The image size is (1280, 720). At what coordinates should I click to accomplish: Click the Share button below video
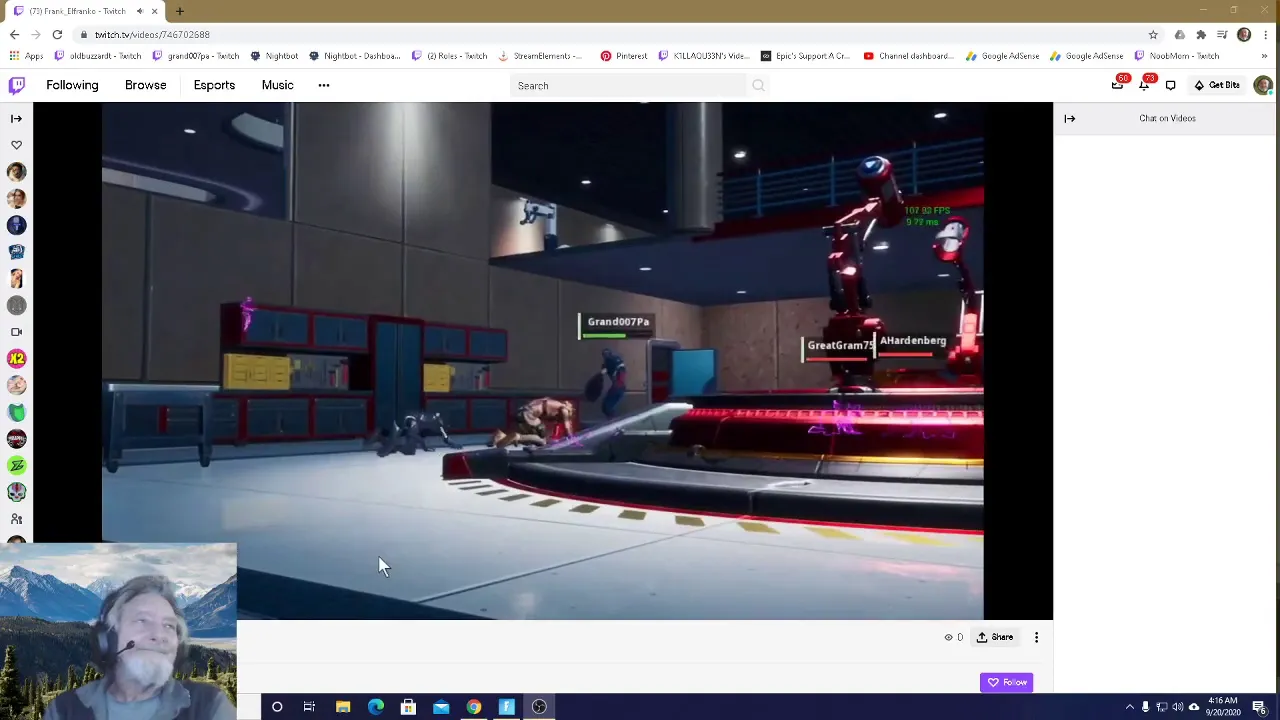tap(995, 637)
